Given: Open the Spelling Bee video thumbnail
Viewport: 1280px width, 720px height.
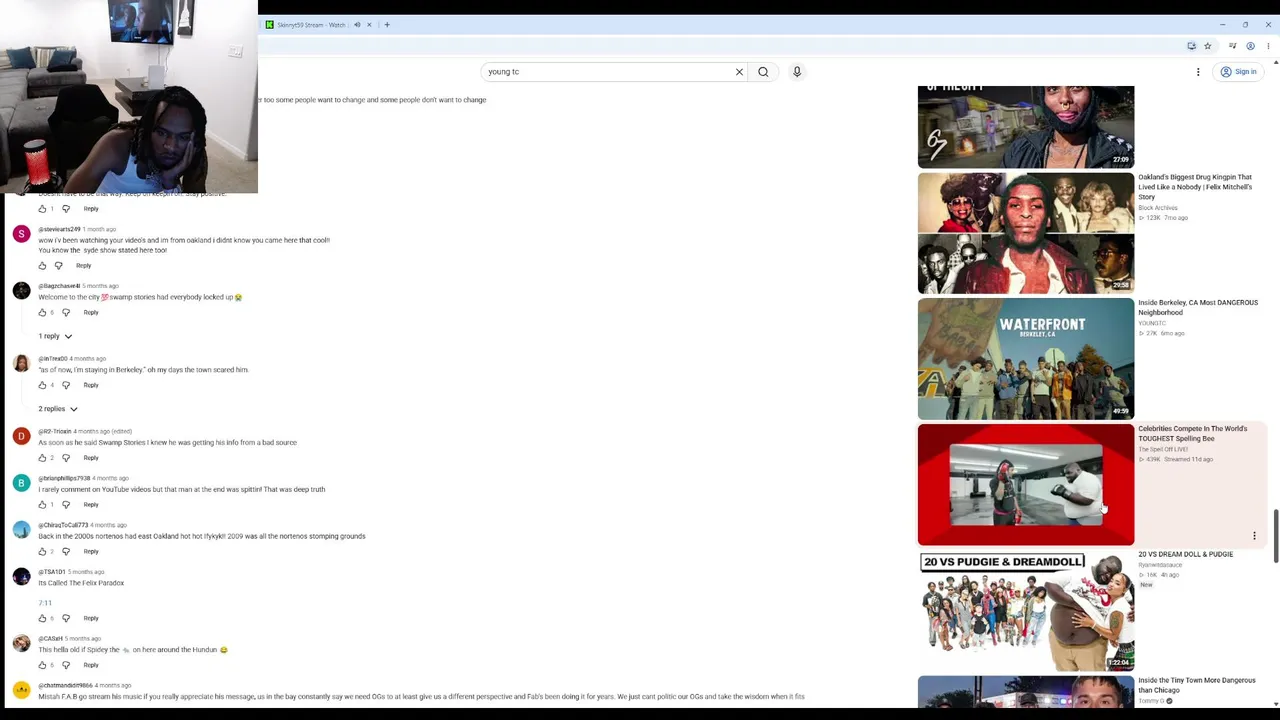Looking at the screenshot, I should 1026,485.
